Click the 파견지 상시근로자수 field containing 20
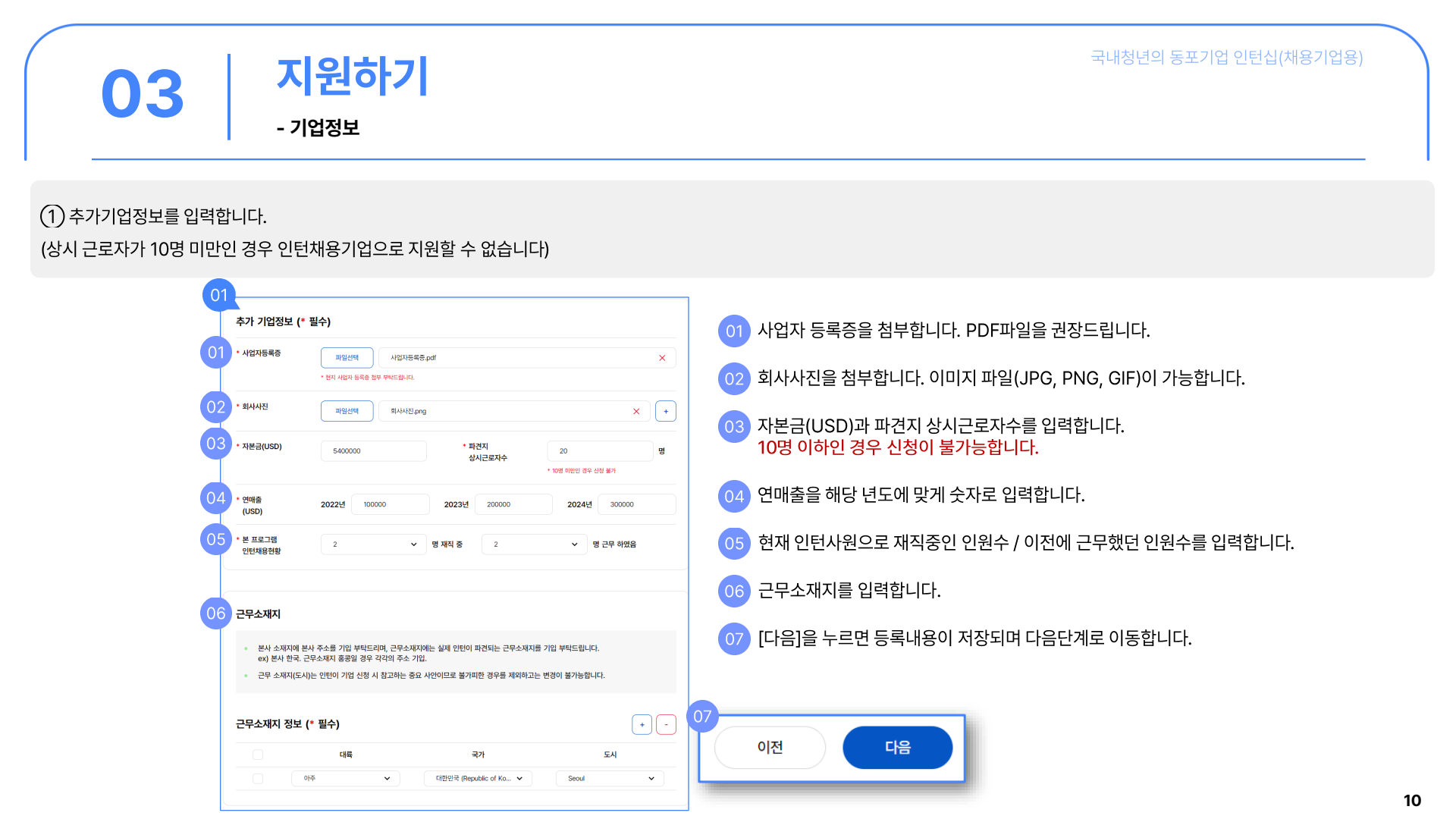This screenshot has width=1456, height=819. (599, 451)
